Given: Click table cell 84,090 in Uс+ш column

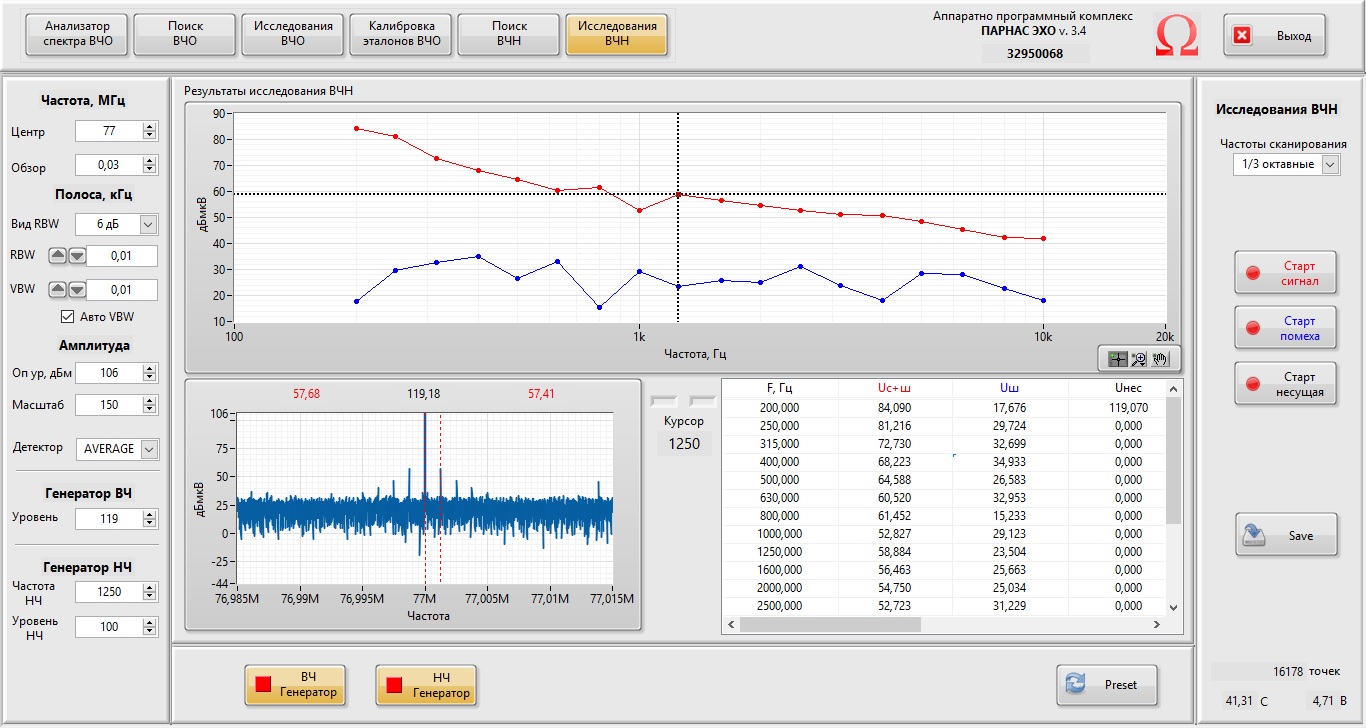Looking at the screenshot, I should tap(894, 408).
